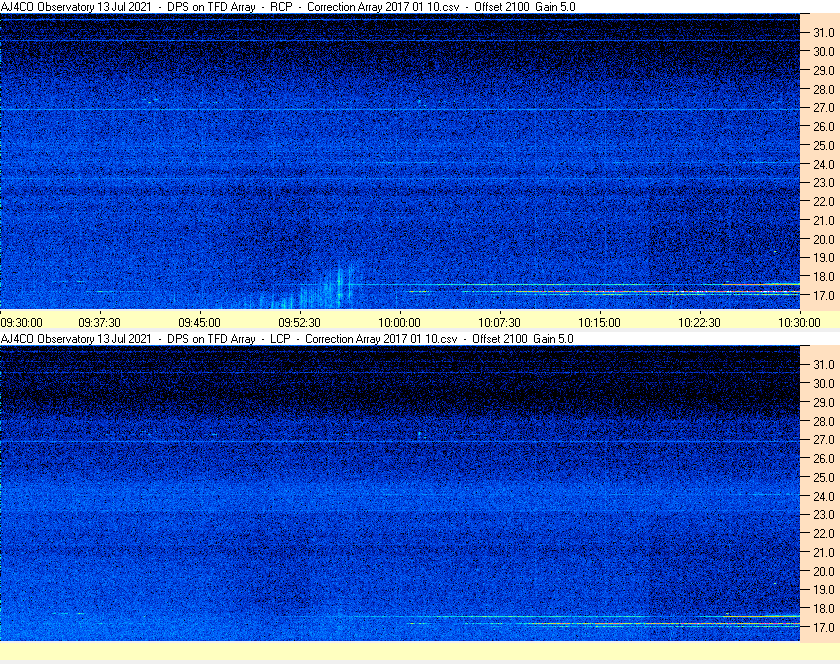
Task: Click the RCP spectrogram title text
Action: (288, 7)
